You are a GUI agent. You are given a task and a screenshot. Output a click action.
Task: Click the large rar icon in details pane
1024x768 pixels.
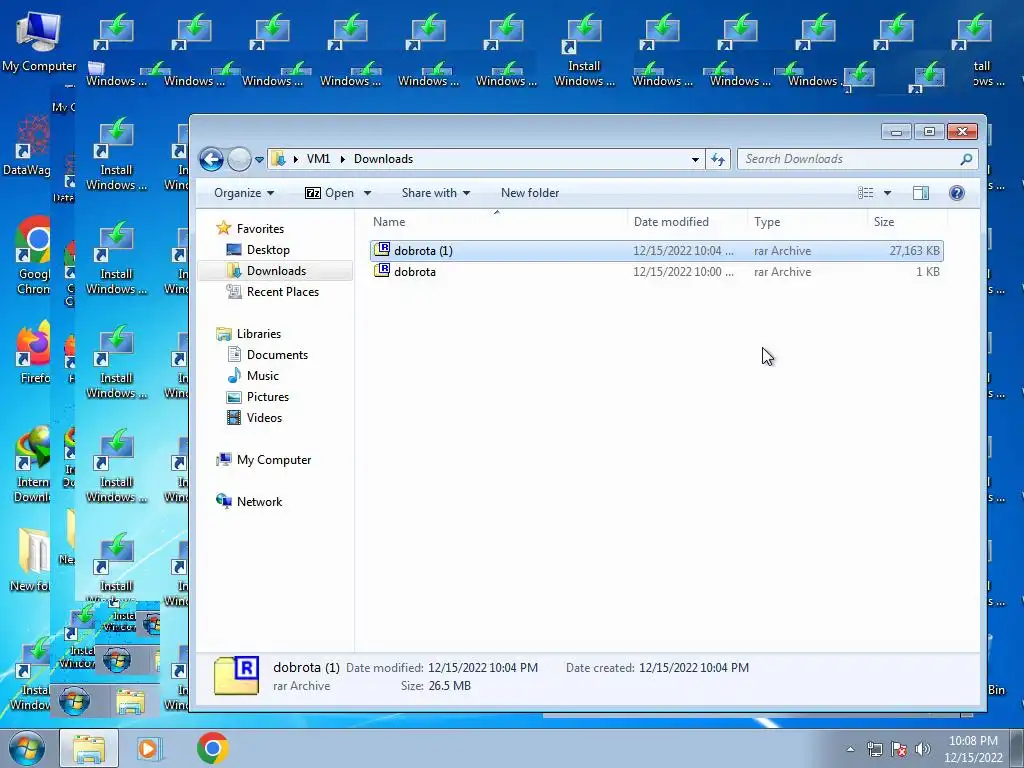pos(236,675)
